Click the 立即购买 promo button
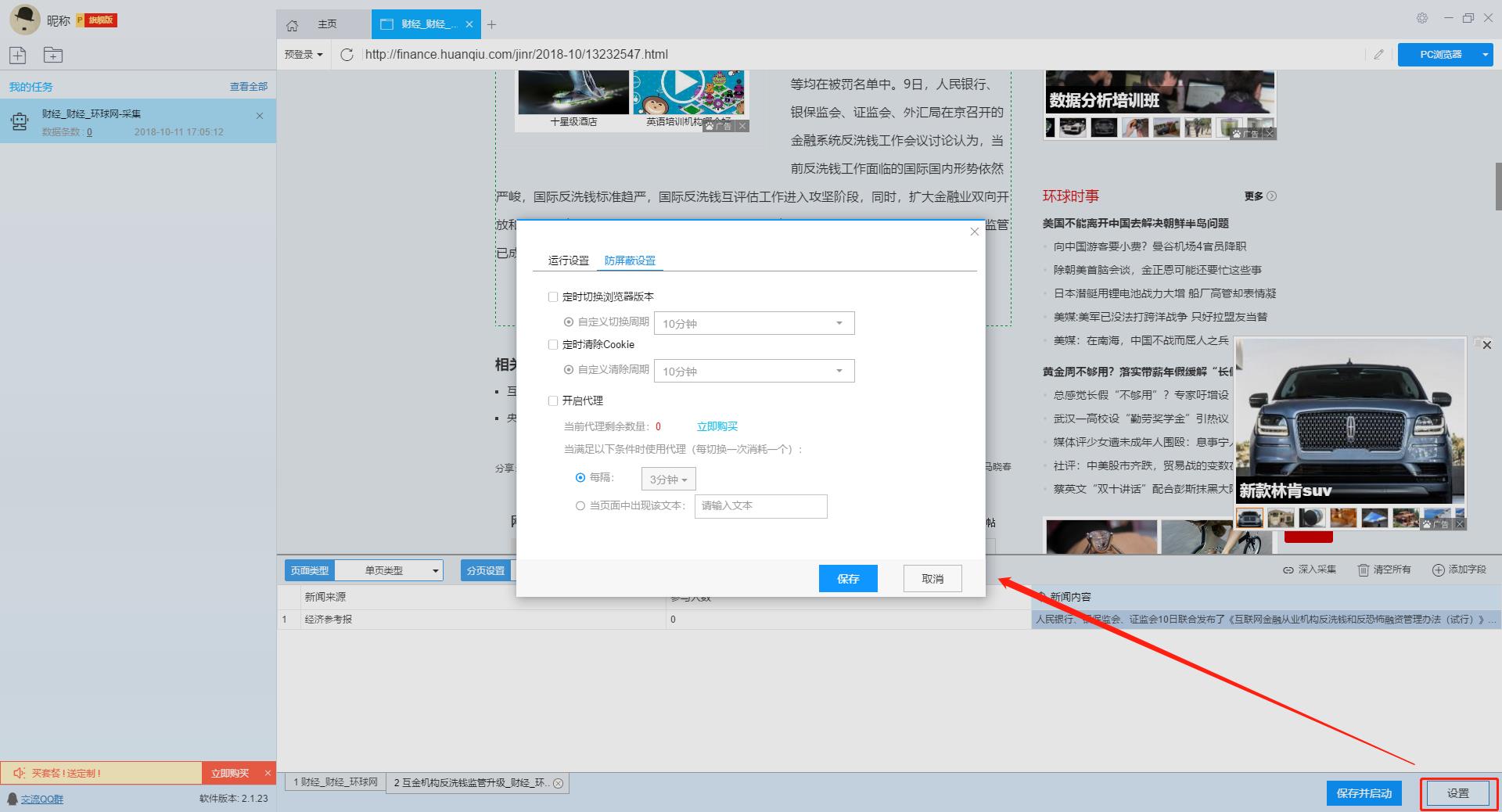The width and height of the screenshot is (1502, 812). coord(230,773)
